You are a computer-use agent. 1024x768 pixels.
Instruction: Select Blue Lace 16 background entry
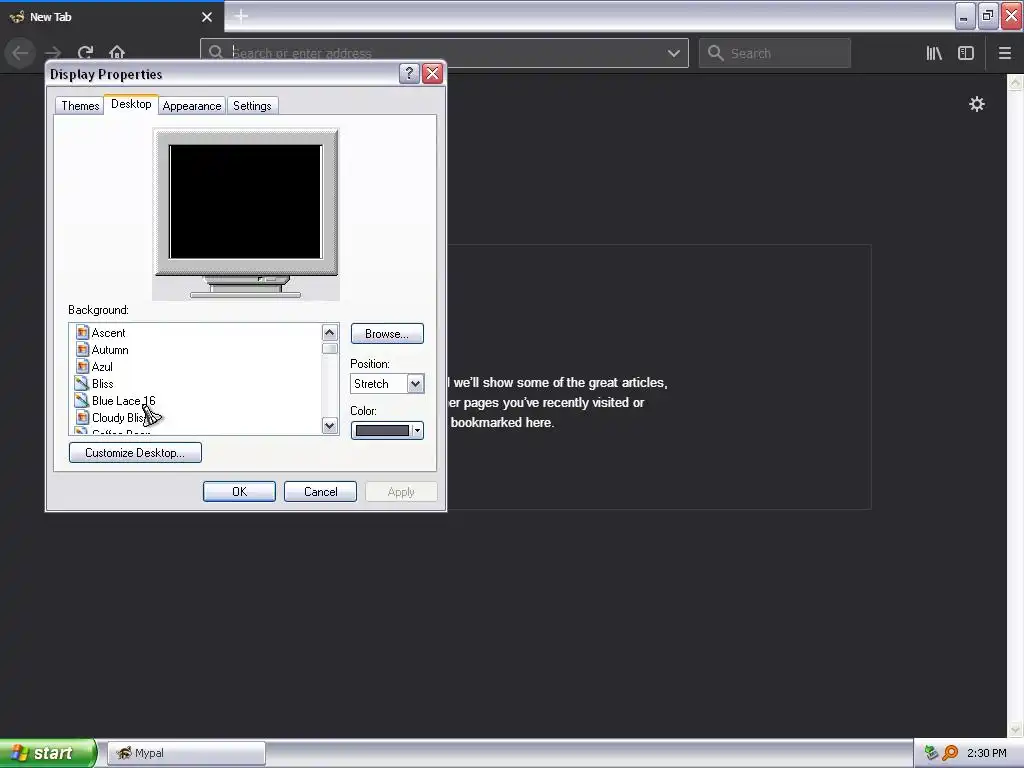coord(123,400)
